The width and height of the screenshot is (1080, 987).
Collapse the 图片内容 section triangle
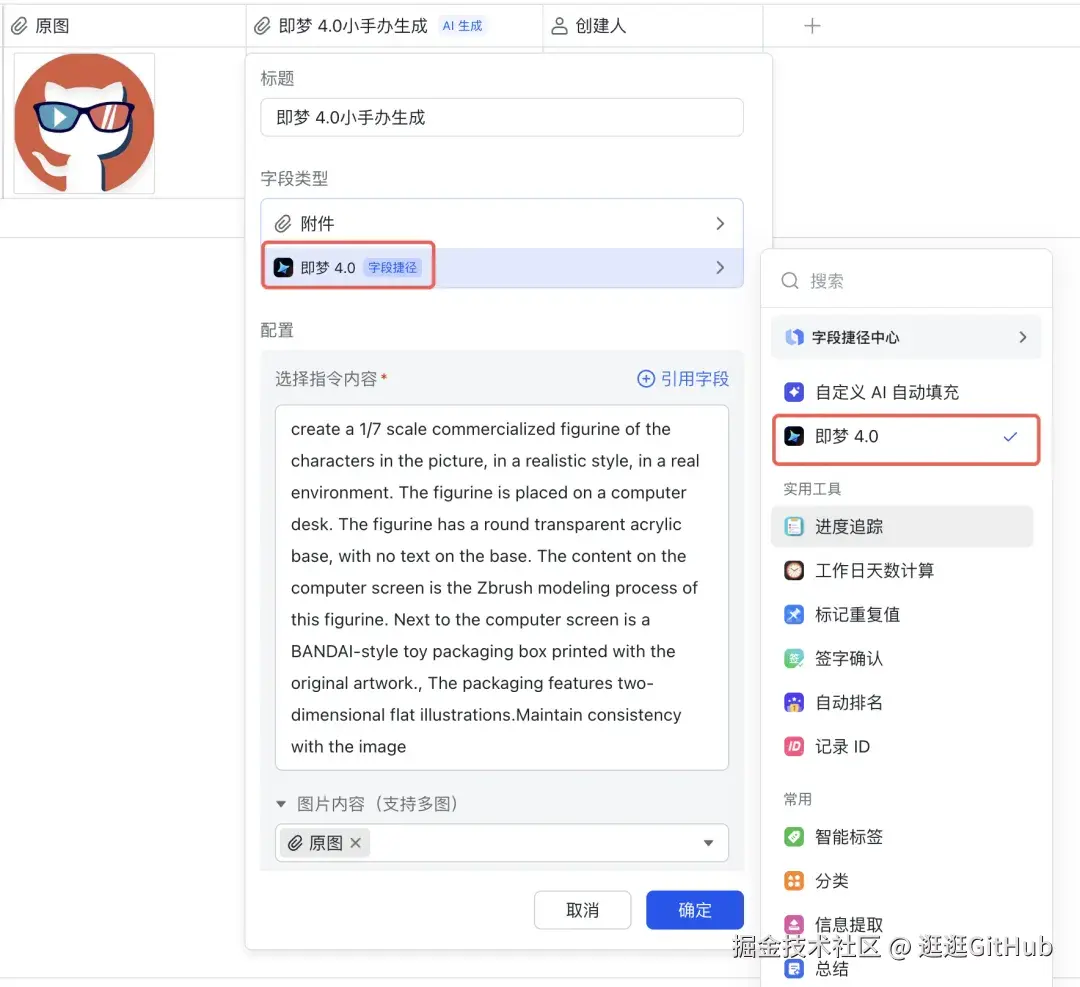click(281, 803)
